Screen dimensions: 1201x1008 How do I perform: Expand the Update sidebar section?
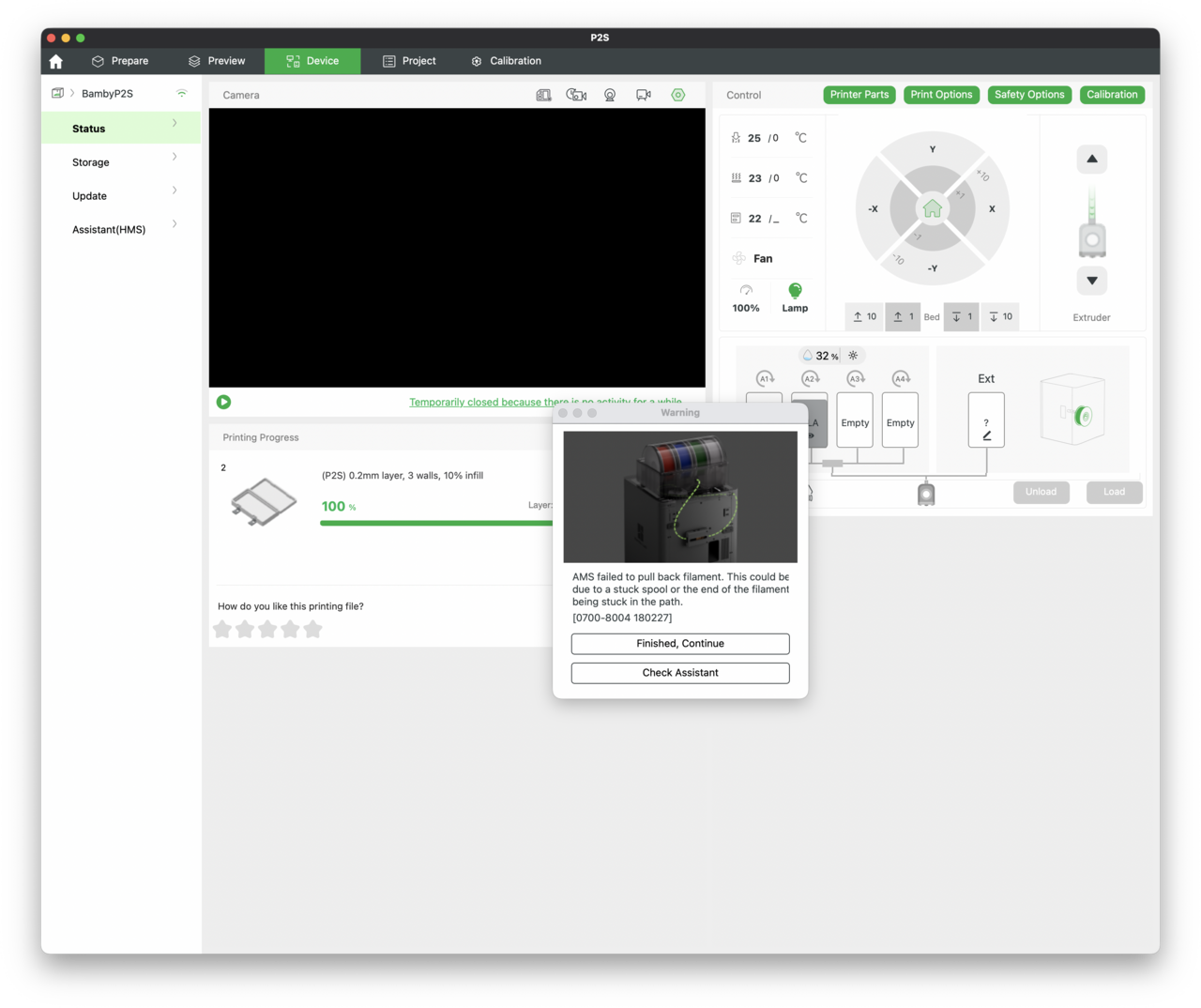click(x=121, y=196)
